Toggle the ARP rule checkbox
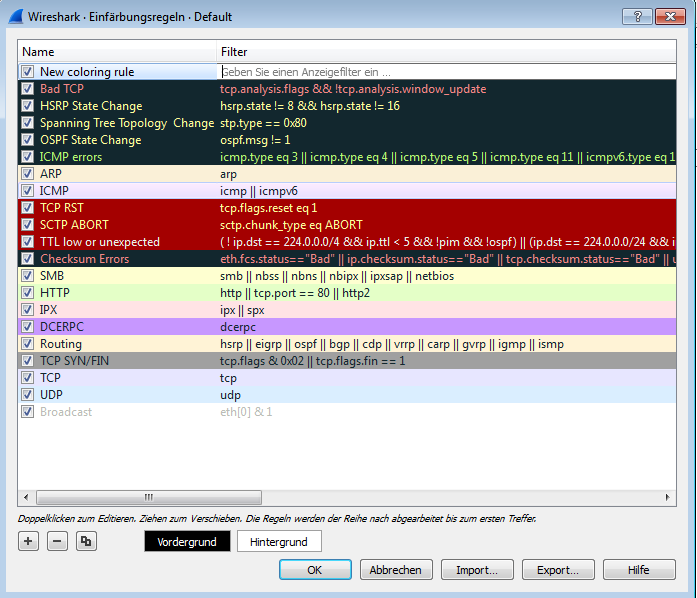The image size is (697, 598). 28,173
